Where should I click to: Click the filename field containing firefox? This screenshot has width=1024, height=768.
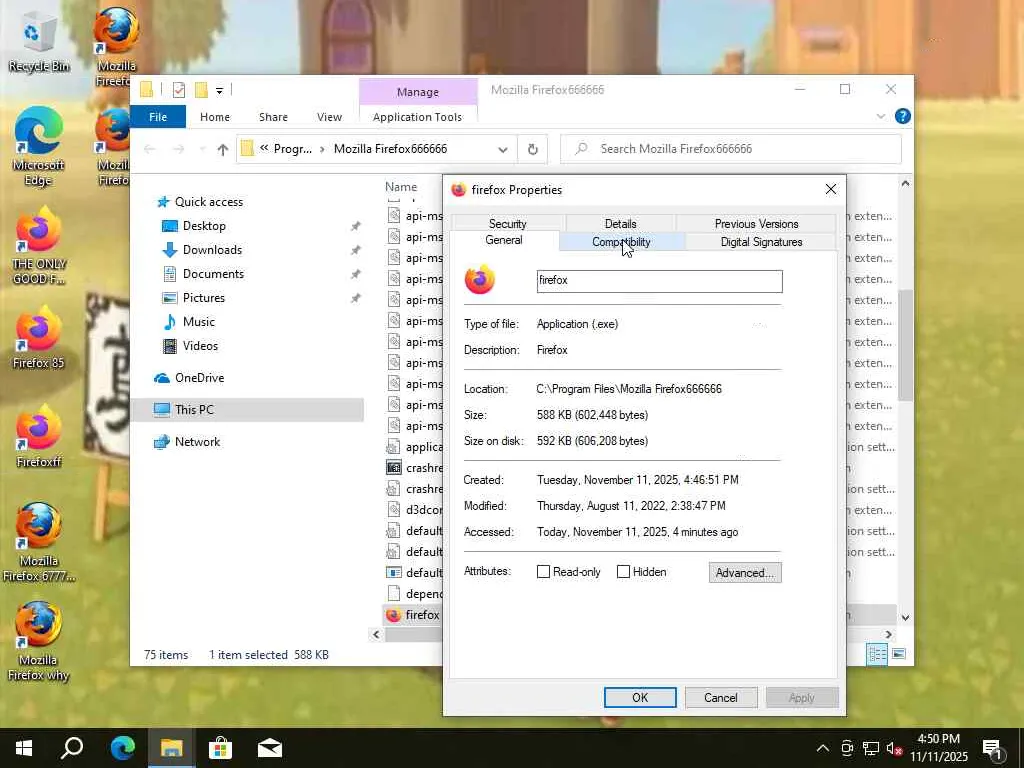660,281
